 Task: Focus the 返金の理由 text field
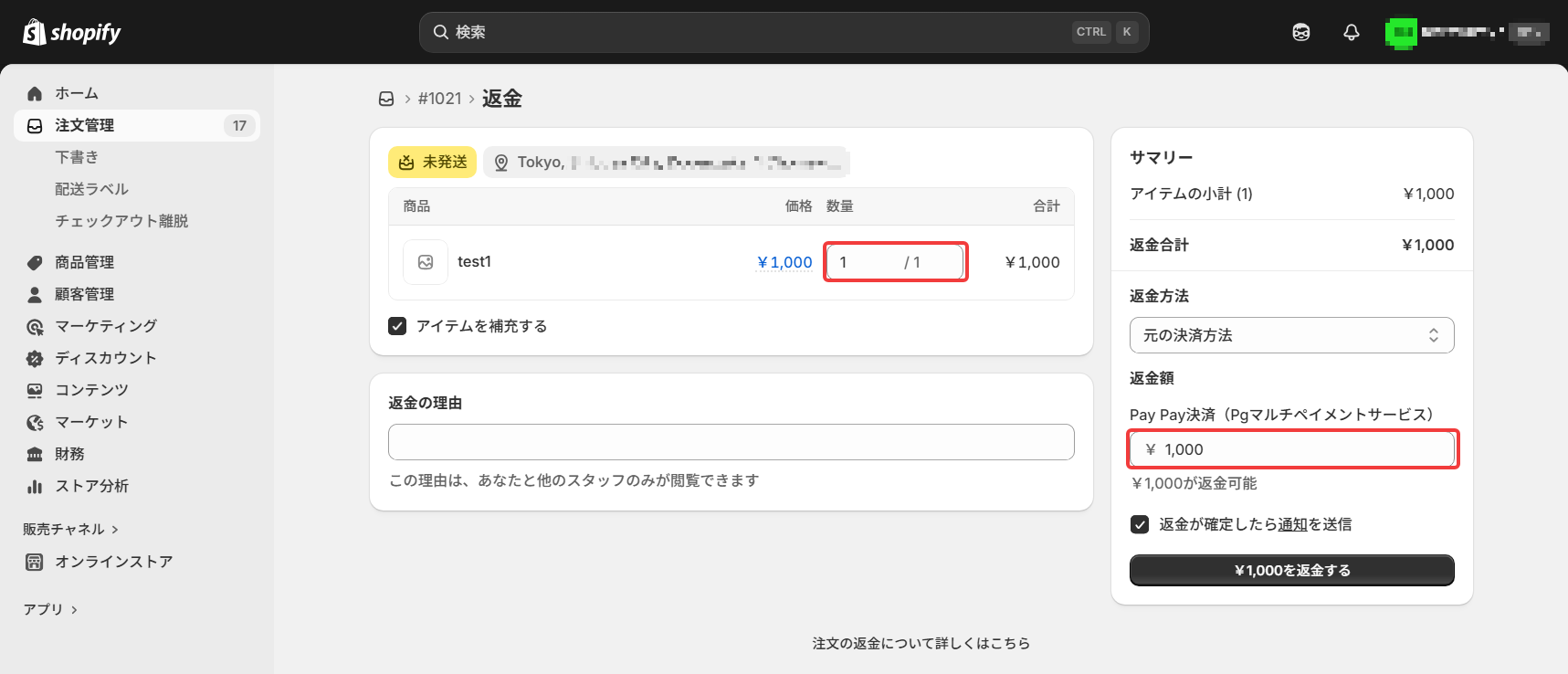point(731,442)
